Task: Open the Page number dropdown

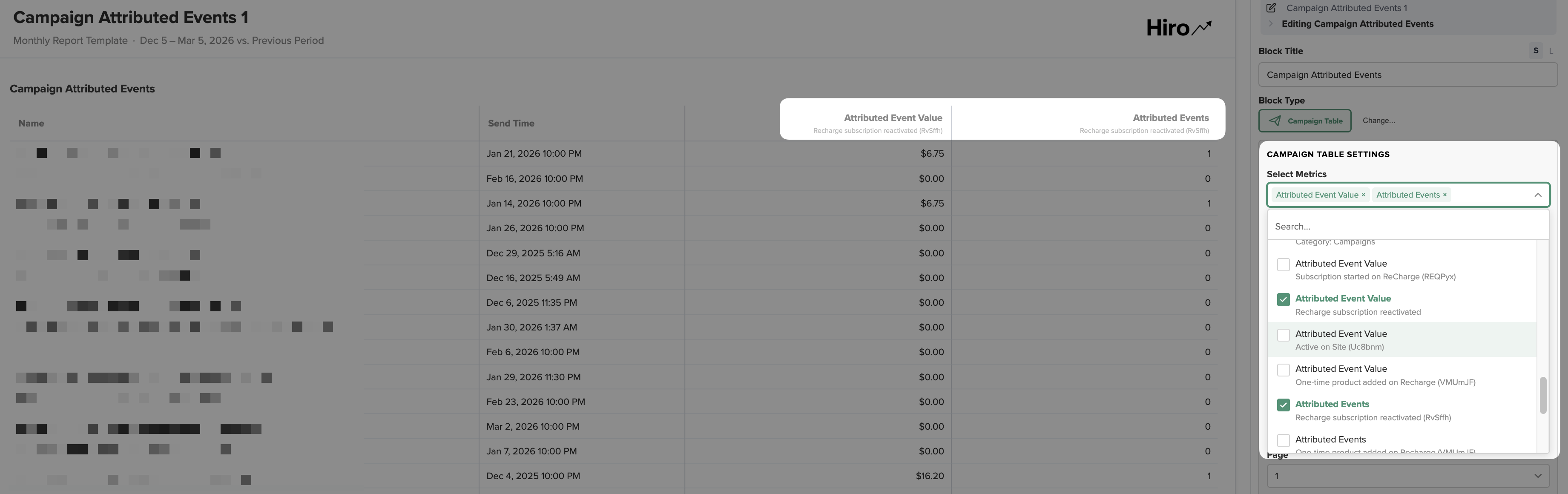Action: (1408, 476)
